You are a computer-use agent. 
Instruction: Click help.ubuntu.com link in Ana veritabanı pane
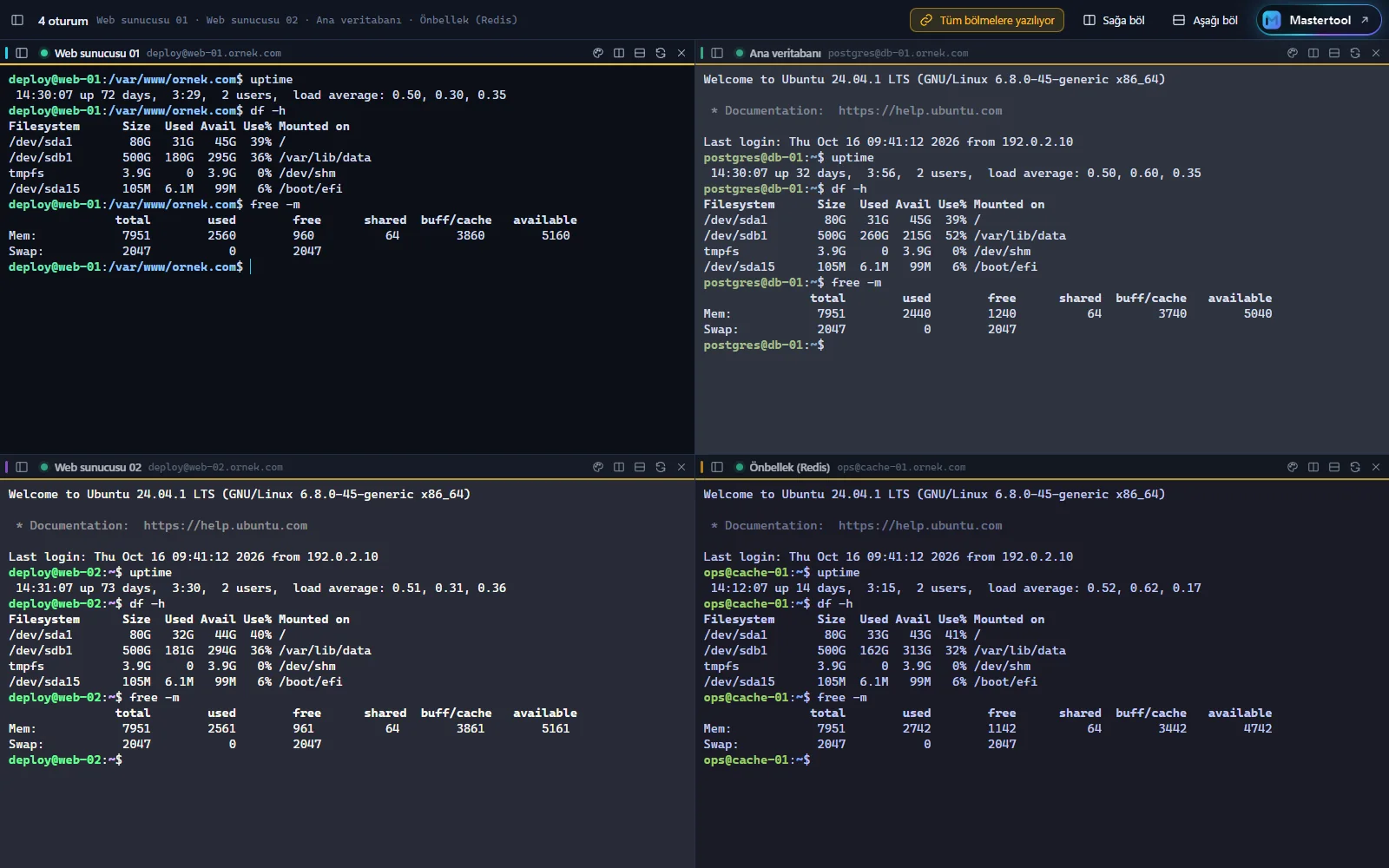click(x=920, y=110)
